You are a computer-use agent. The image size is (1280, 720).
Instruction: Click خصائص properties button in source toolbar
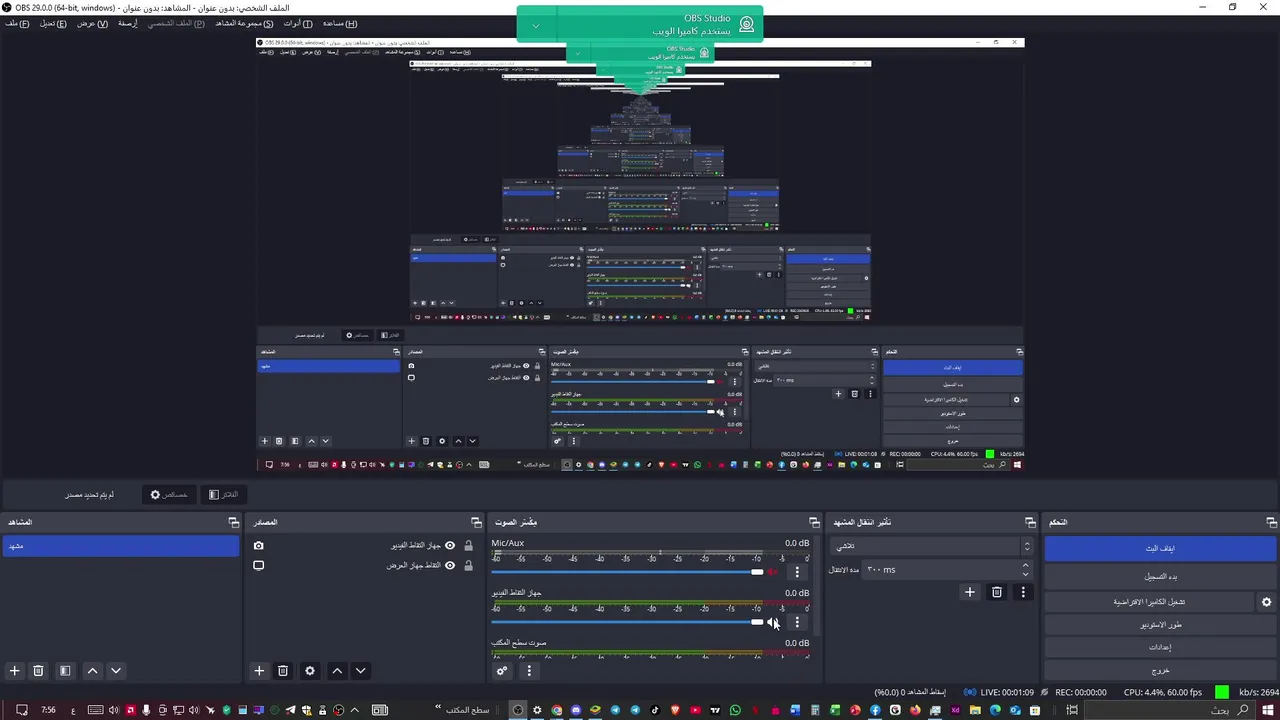point(169,494)
